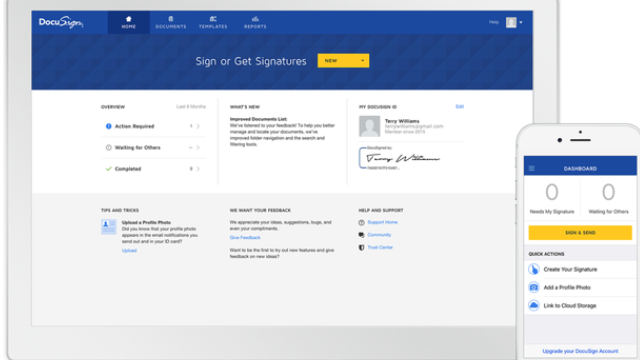Expand the user account dropdown arrow
Screen dimensions: 640x360
(521, 22)
